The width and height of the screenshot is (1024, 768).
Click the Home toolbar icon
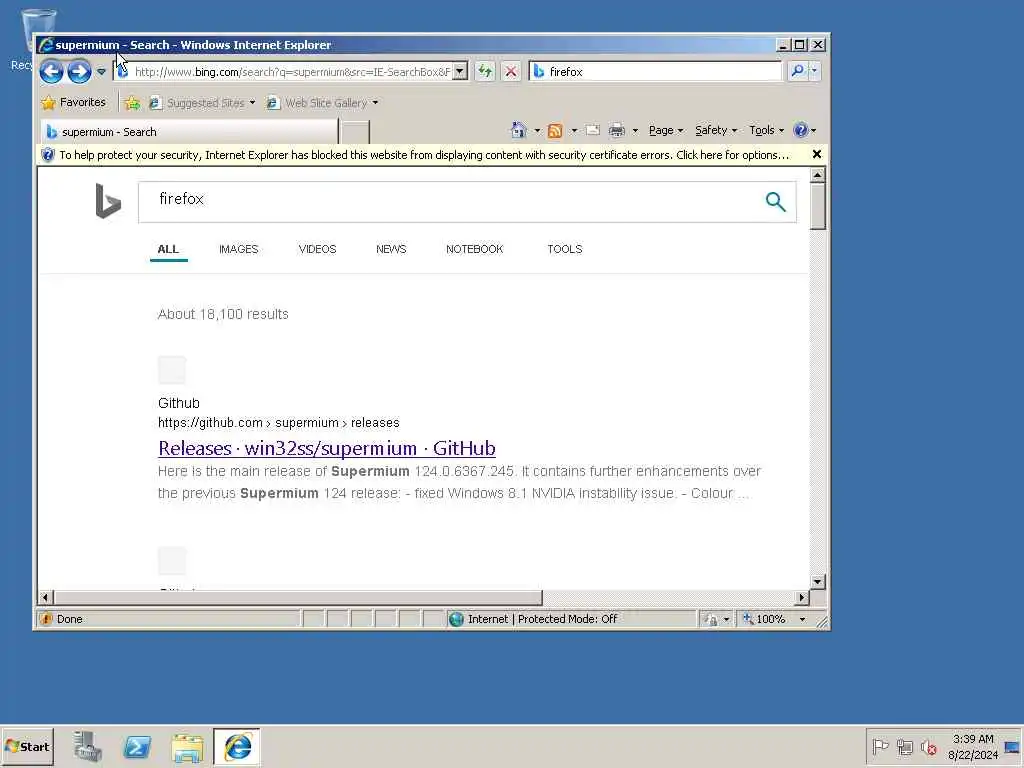pyautogui.click(x=519, y=130)
